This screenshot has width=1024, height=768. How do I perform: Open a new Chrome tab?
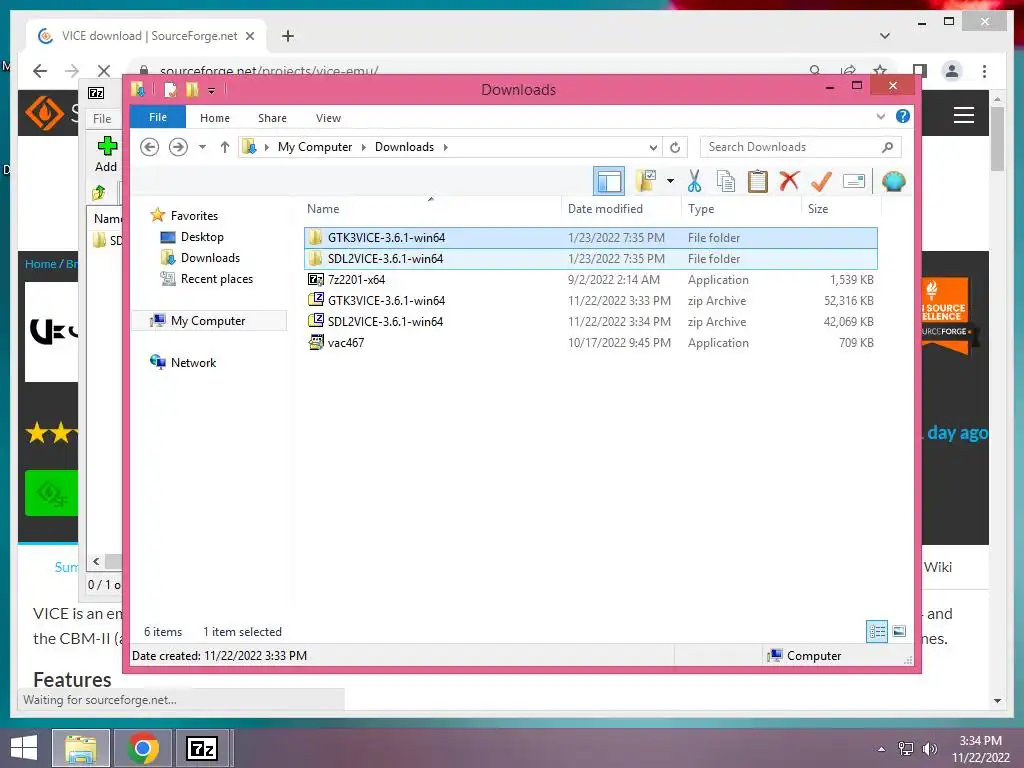point(288,36)
